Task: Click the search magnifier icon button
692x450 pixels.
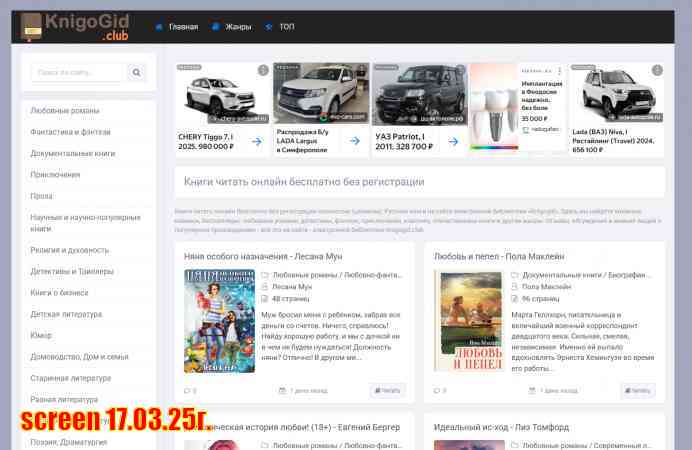Action: 137,72
